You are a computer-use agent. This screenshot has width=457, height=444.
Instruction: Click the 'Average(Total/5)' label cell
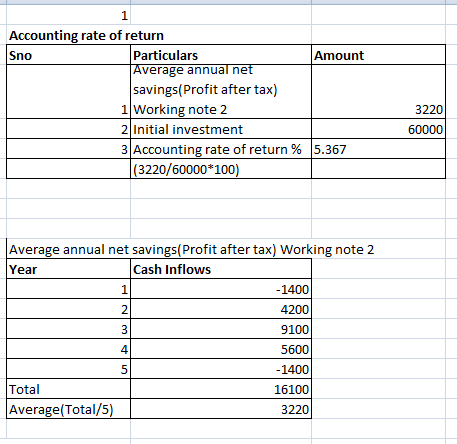(68, 409)
